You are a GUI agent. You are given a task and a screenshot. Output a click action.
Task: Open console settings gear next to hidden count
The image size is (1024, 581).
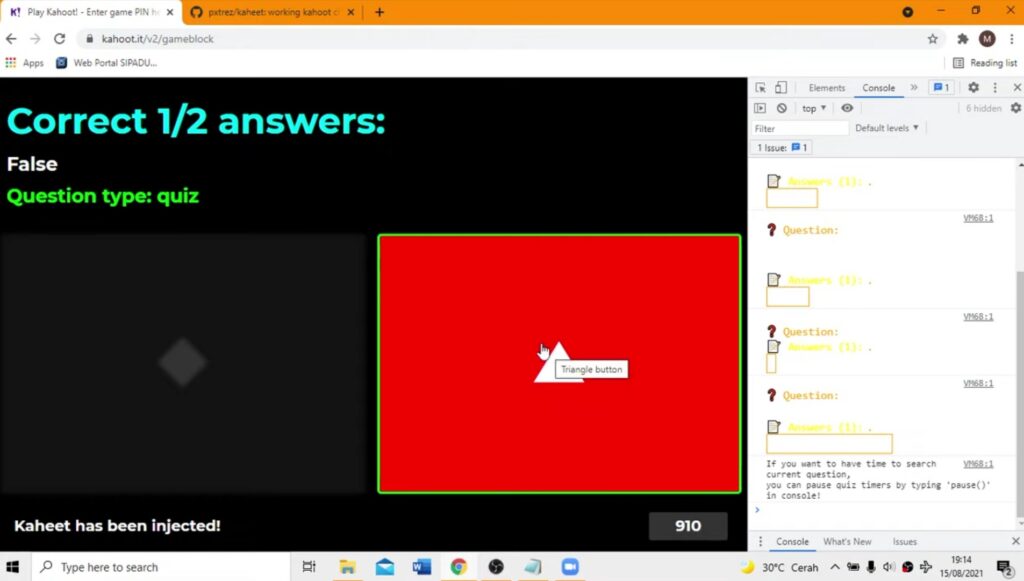1016,108
